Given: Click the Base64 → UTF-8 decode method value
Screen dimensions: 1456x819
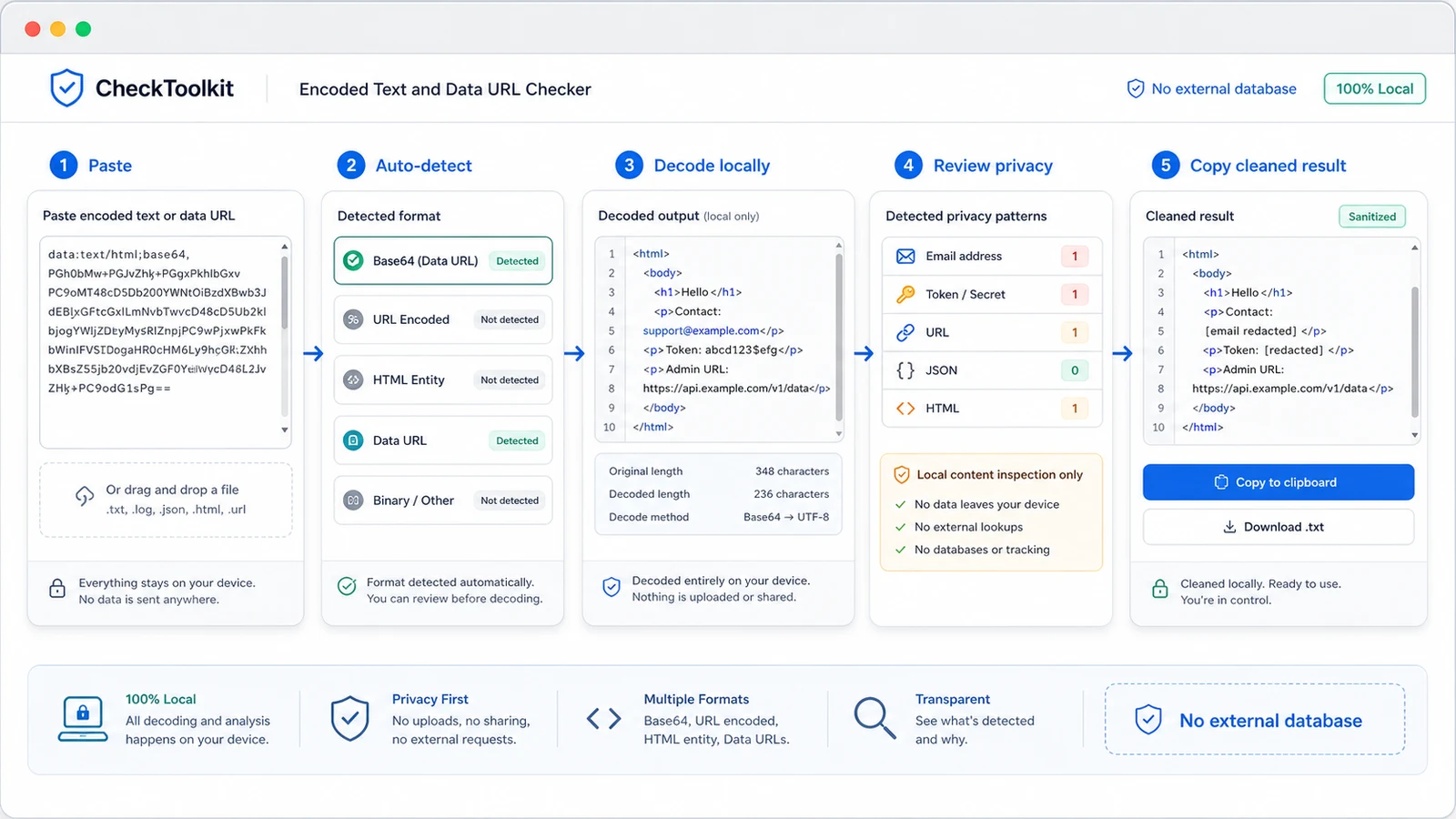Looking at the screenshot, I should click(786, 517).
